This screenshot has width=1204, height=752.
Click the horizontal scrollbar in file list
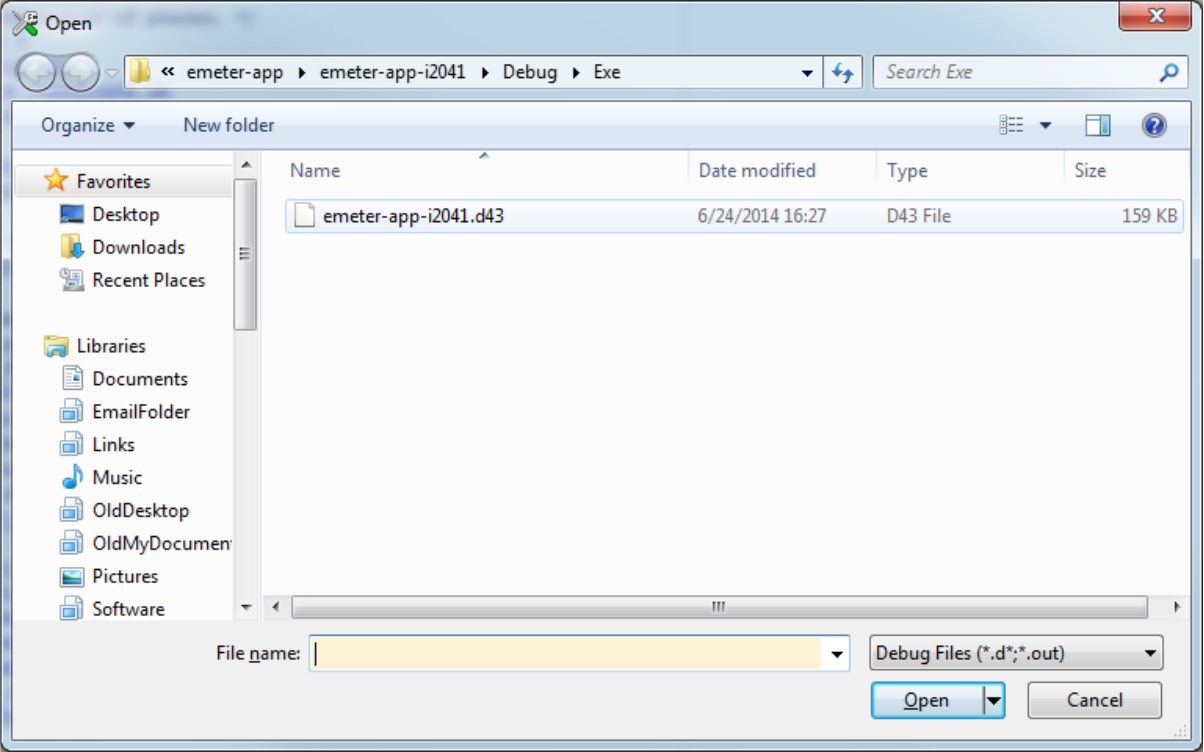coord(718,607)
